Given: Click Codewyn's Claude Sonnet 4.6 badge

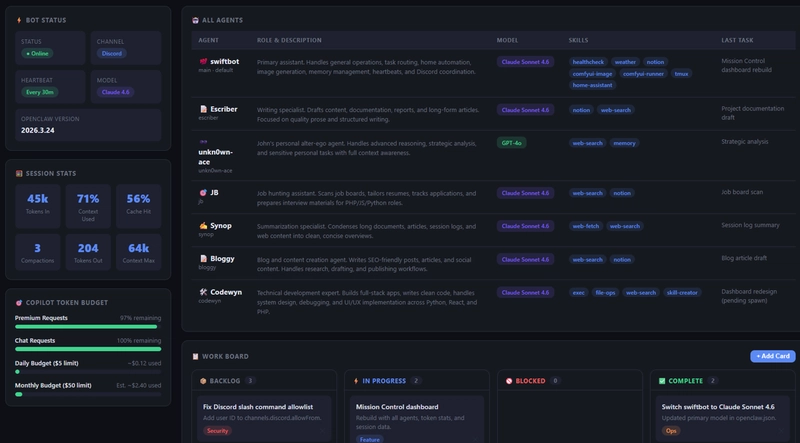Looking at the screenshot, I should coord(525,292).
